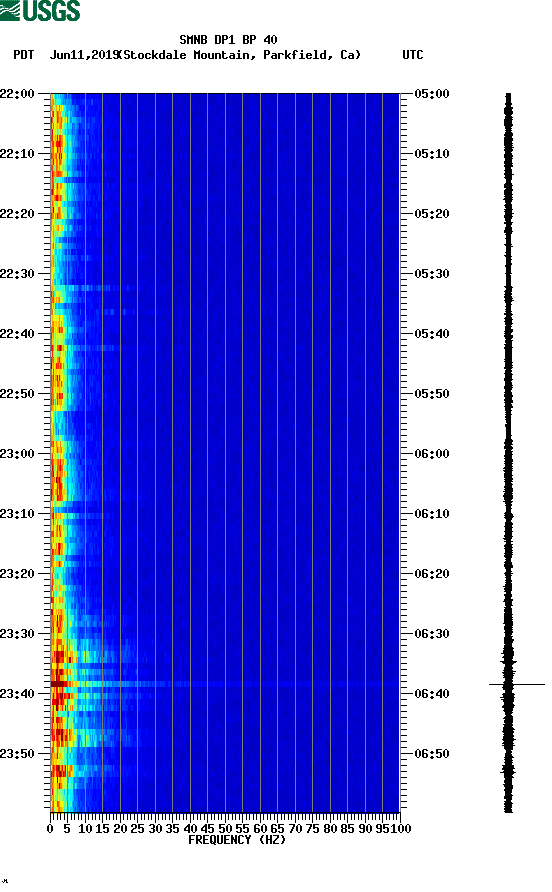This screenshot has width=552, height=892.
Task: Click the 50 Hz frequency axis label
Action: coord(225,829)
